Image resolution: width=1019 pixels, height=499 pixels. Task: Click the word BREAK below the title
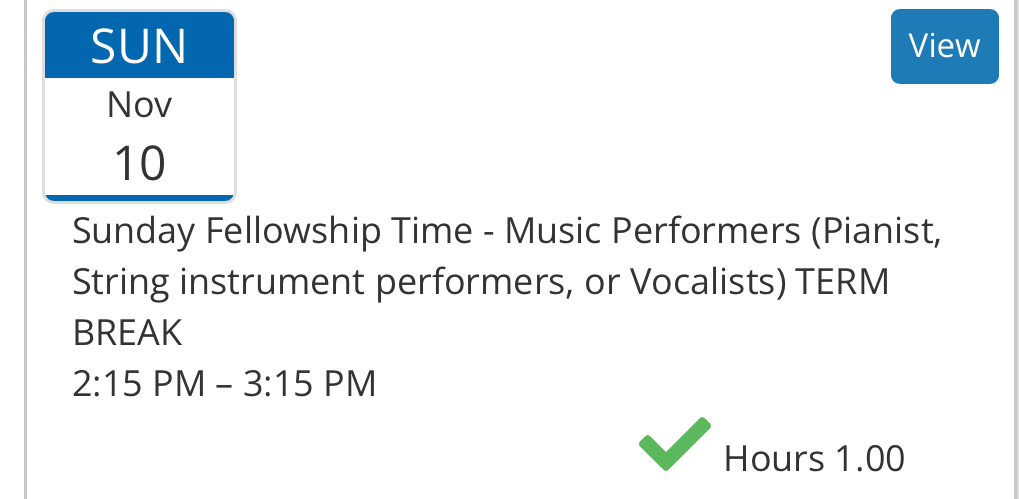point(128,333)
